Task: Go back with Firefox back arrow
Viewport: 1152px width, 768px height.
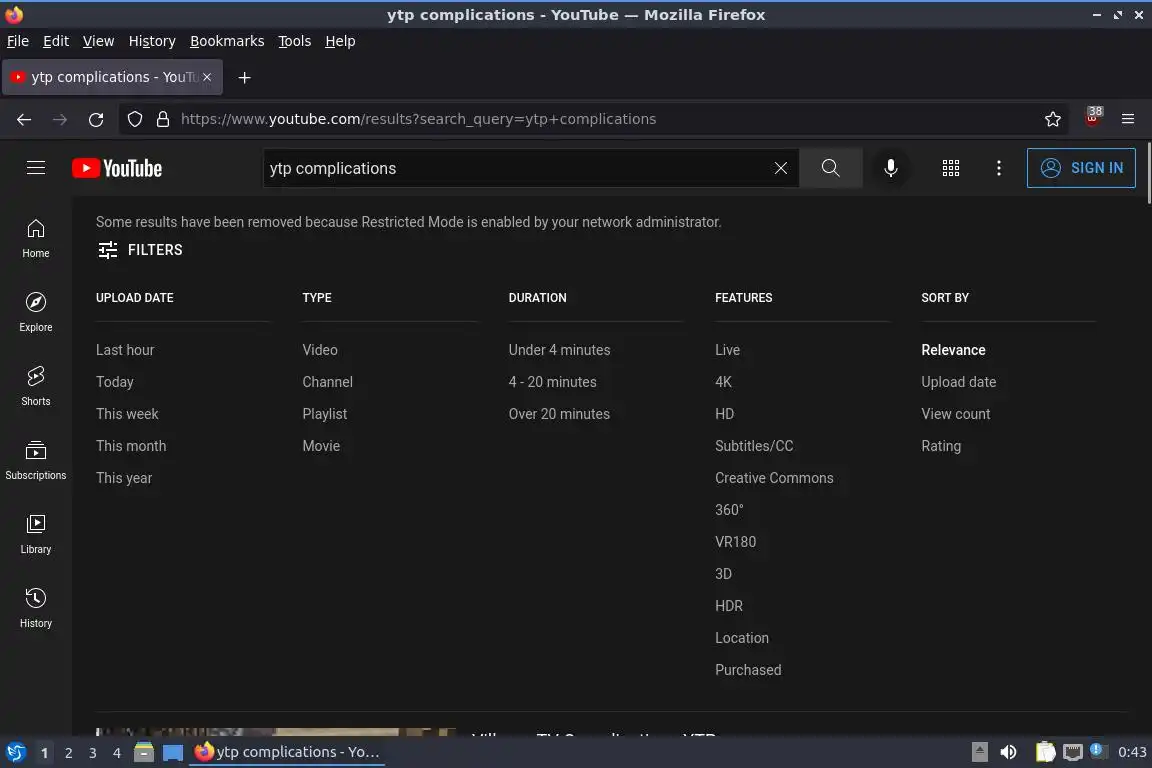Action: (x=24, y=119)
